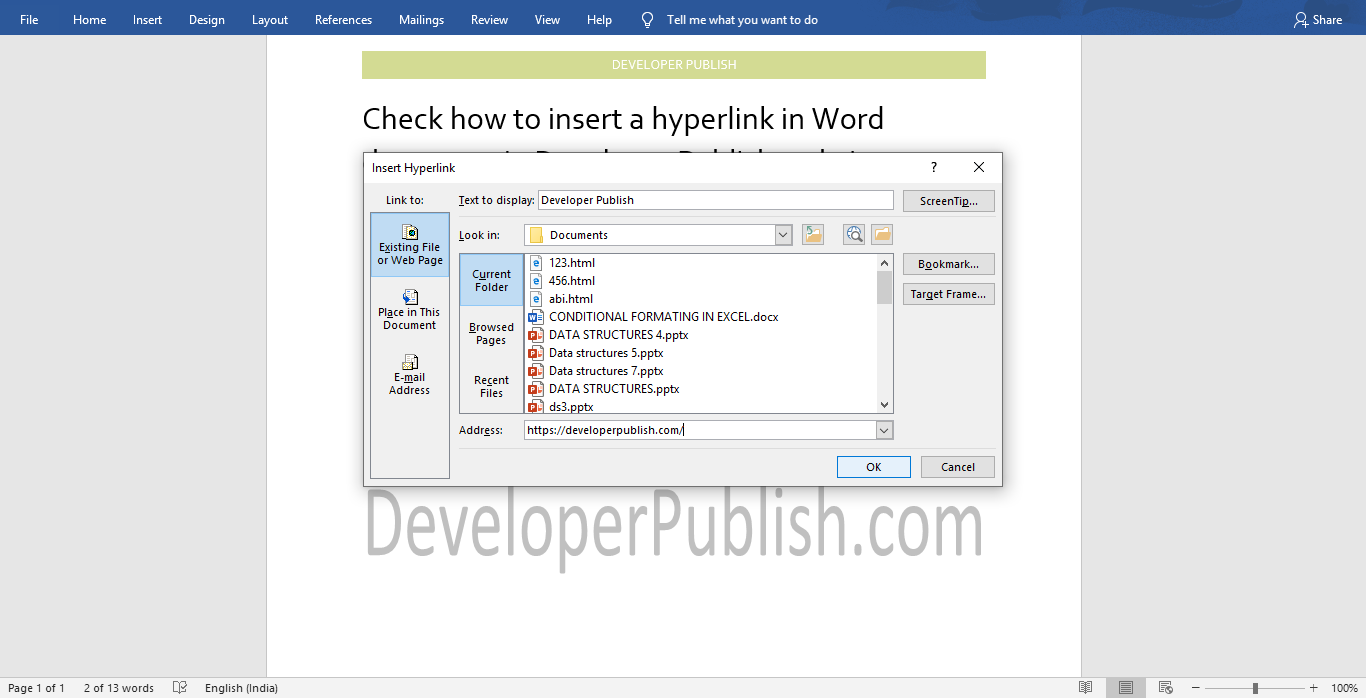Screen dimensions: 1366x698
Task: Select Existing File or Web Page option
Action: (x=409, y=244)
